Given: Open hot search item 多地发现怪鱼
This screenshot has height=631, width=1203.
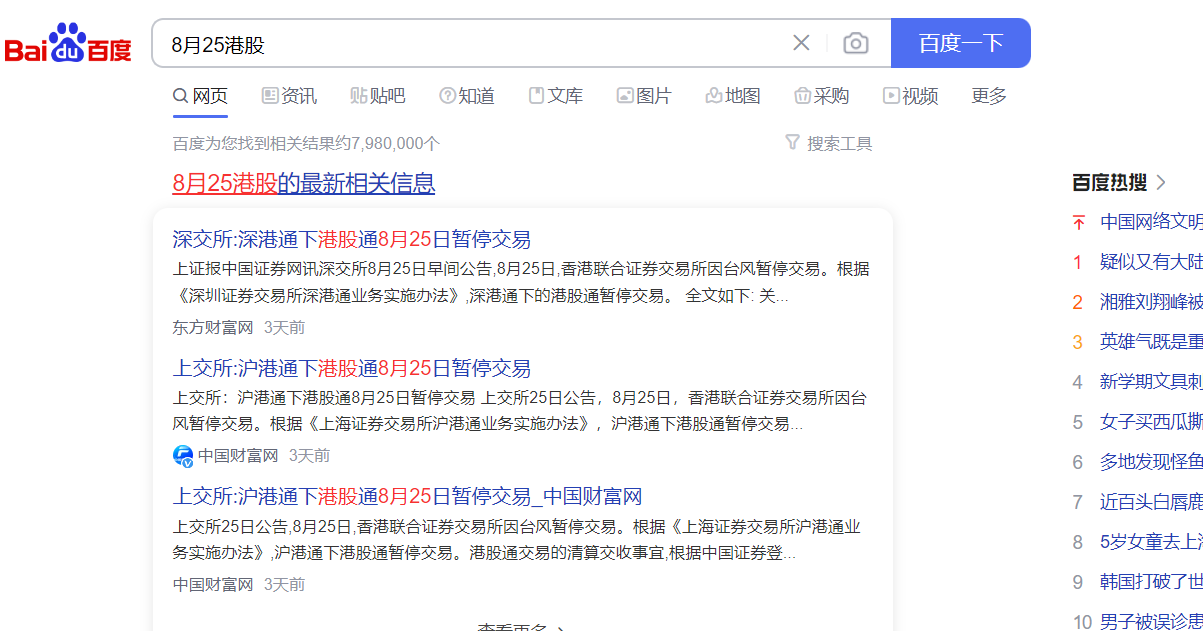Looking at the screenshot, I should pyautogui.click(x=1151, y=462).
